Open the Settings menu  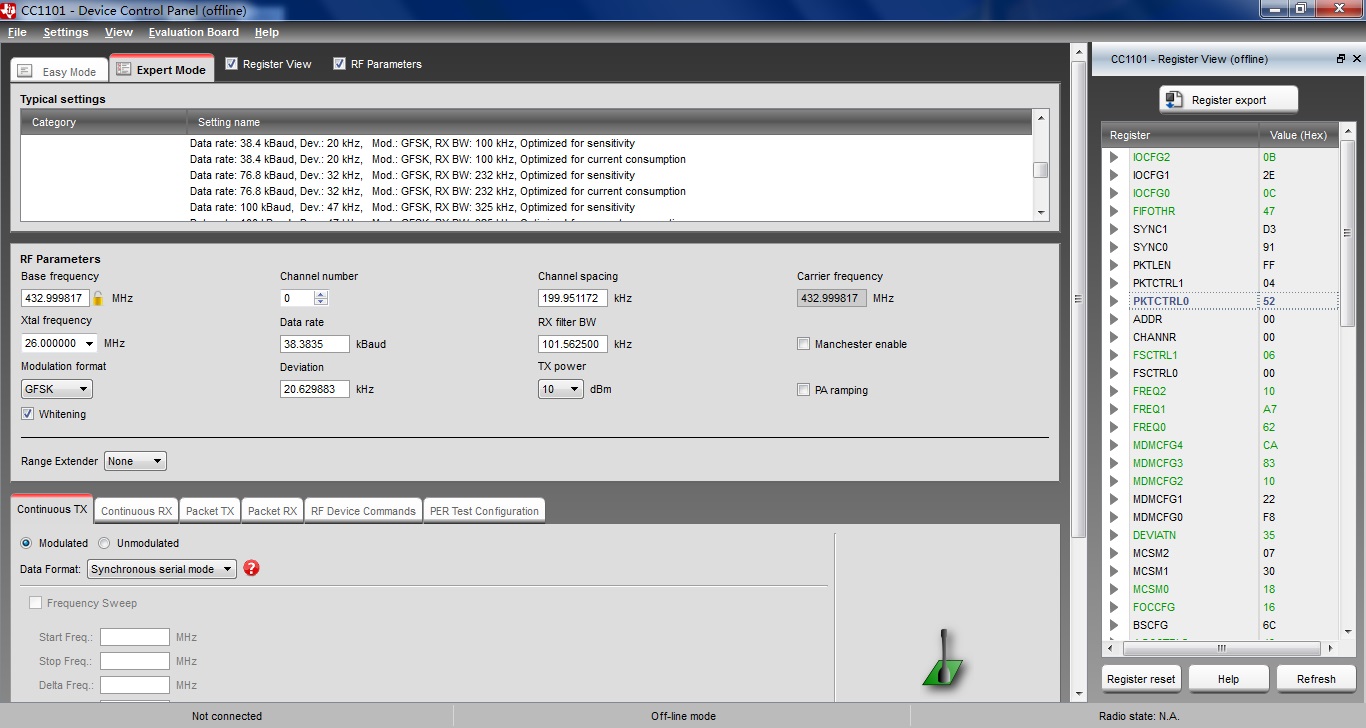point(66,32)
